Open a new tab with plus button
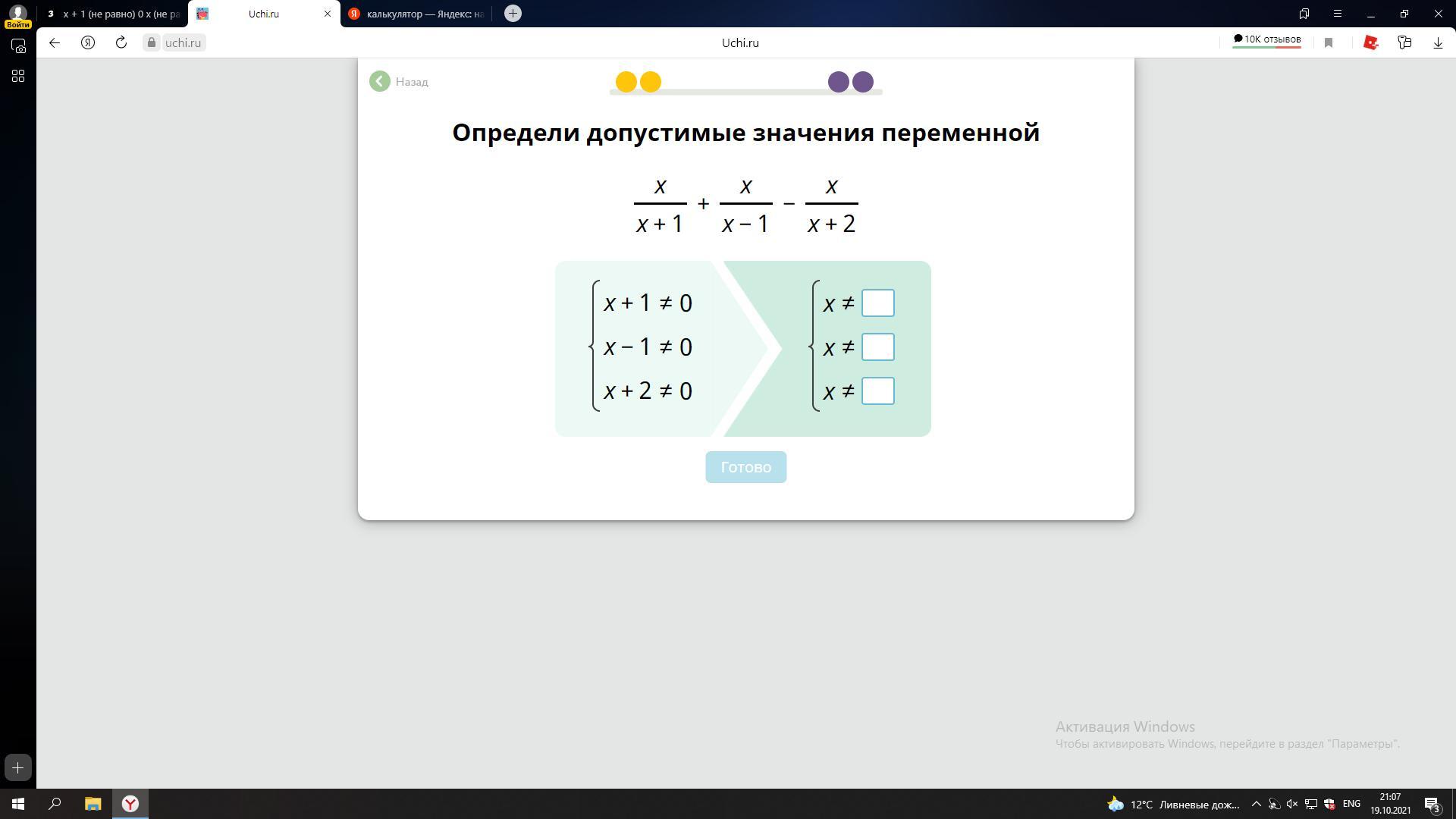This screenshot has width=1456, height=819. (x=513, y=14)
